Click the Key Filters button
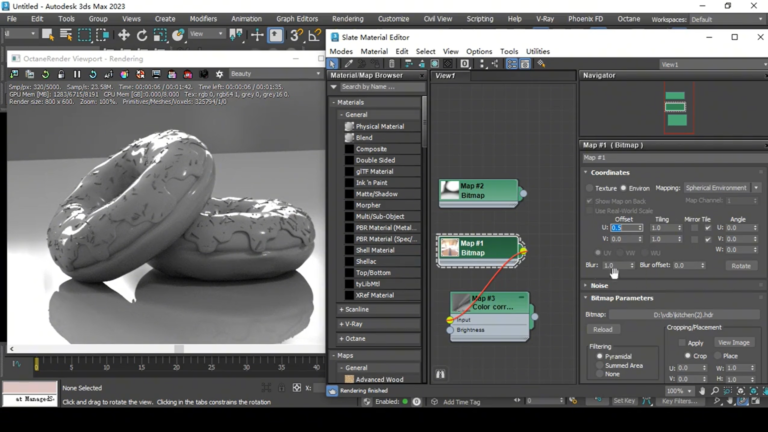 [679, 401]
